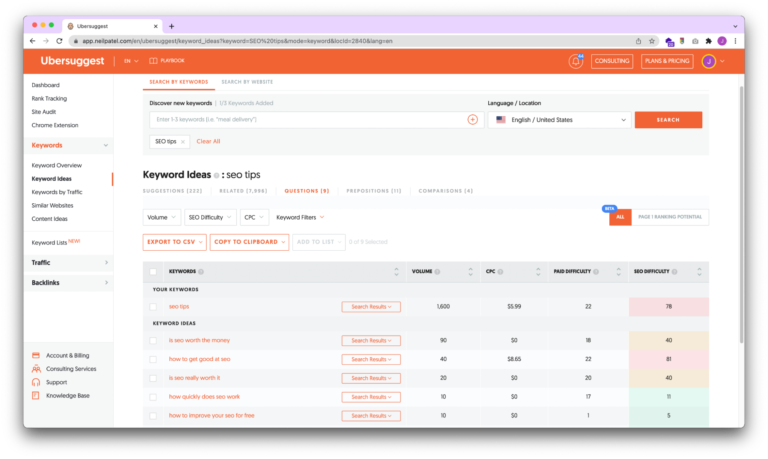Select the Comparisons (4) tab
This screenshot has height=459, width=768.
[x=446, y=191]
